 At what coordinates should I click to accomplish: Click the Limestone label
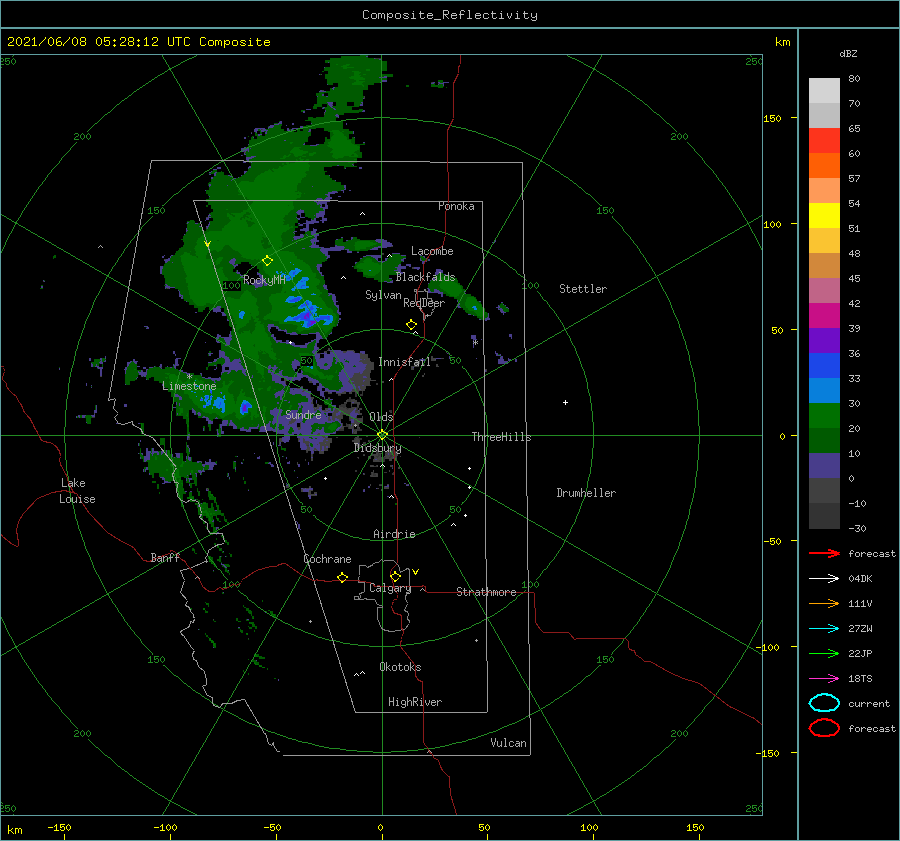189,386
